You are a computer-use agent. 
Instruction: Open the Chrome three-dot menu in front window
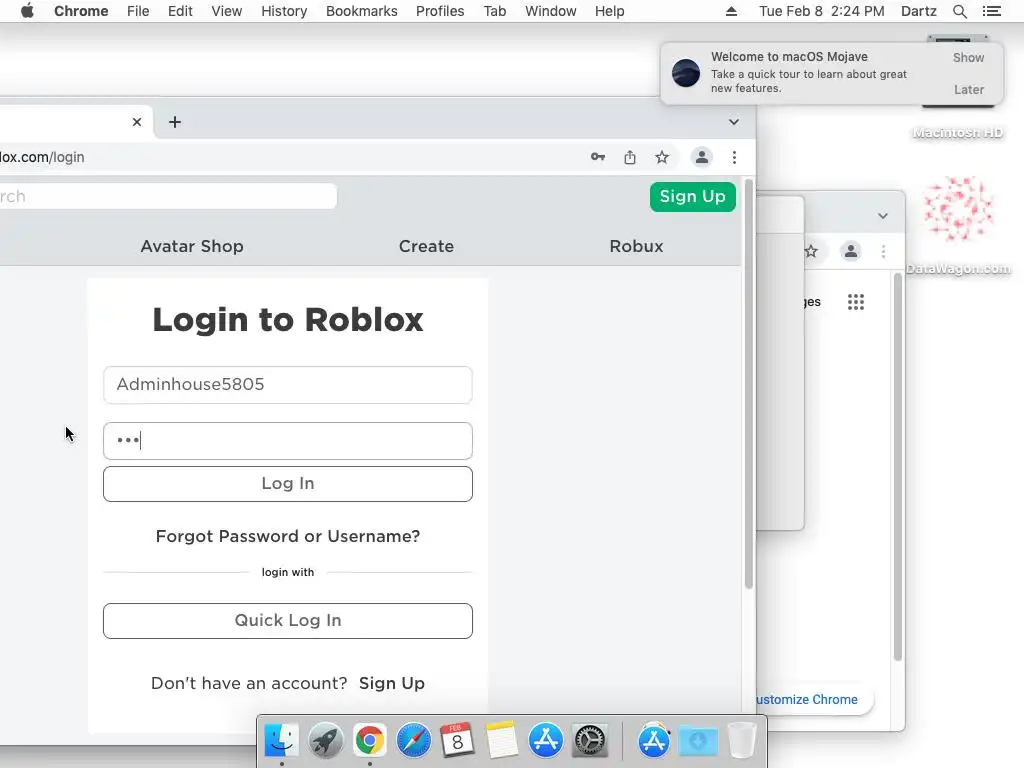point(734,157)
